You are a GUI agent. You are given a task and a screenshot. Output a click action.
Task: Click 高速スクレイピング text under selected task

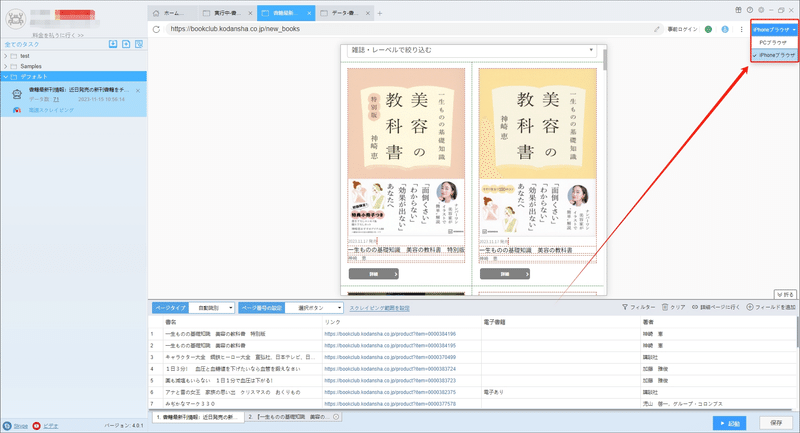pyautogui.click(x=51, y=110)
